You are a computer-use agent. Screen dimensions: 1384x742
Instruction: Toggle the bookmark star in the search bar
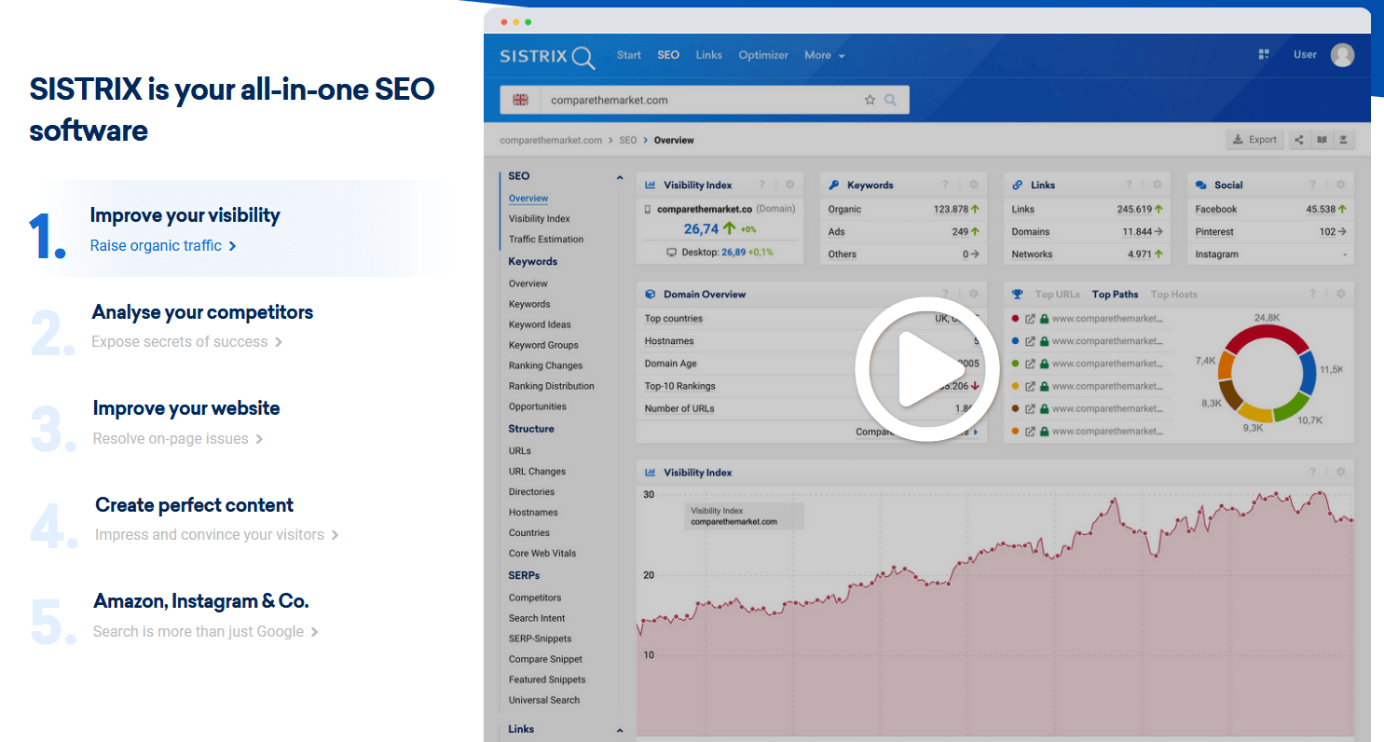click(868, 99)
